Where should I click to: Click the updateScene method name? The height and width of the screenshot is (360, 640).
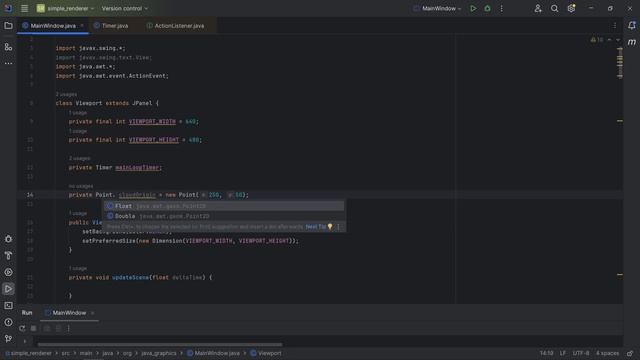[x=130, y=278]
